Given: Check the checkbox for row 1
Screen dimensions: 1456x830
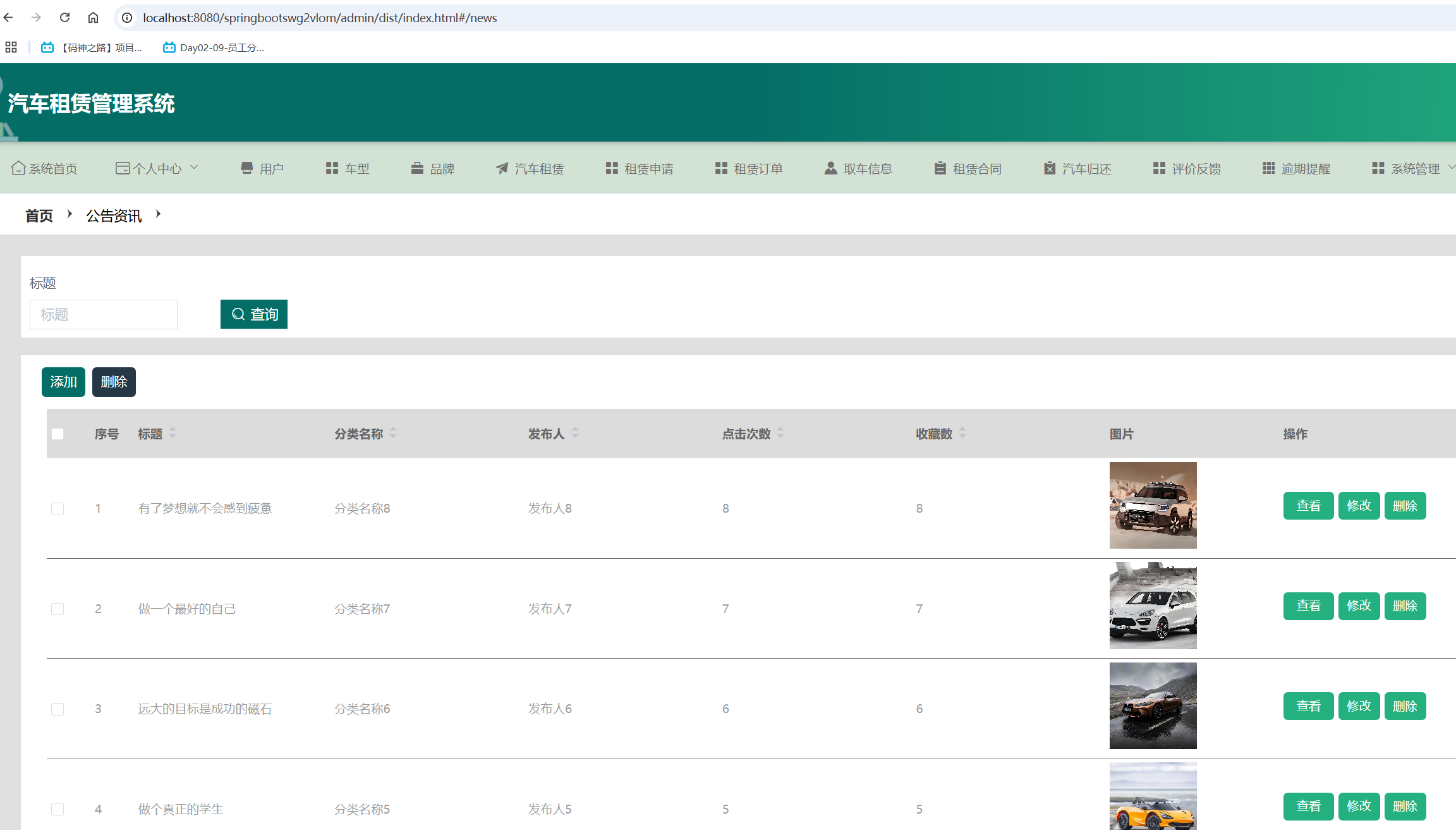Looking at the screenshot, I should click(x=58, y=509).
